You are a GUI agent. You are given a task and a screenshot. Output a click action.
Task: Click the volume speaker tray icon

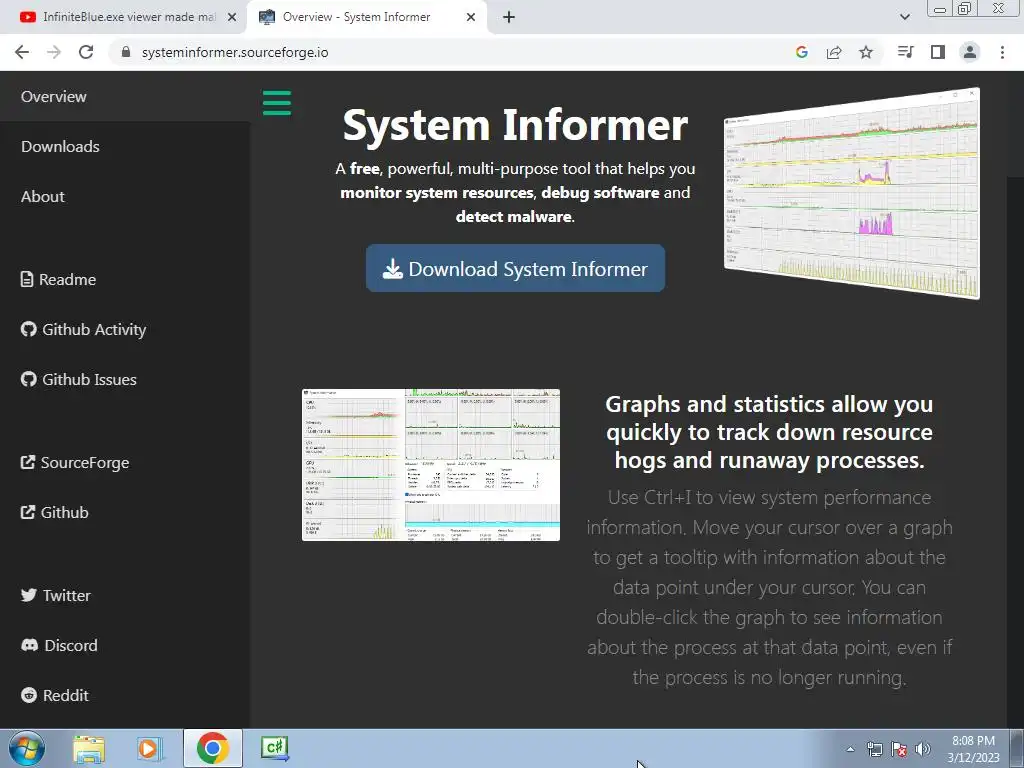tap(923, 749)
